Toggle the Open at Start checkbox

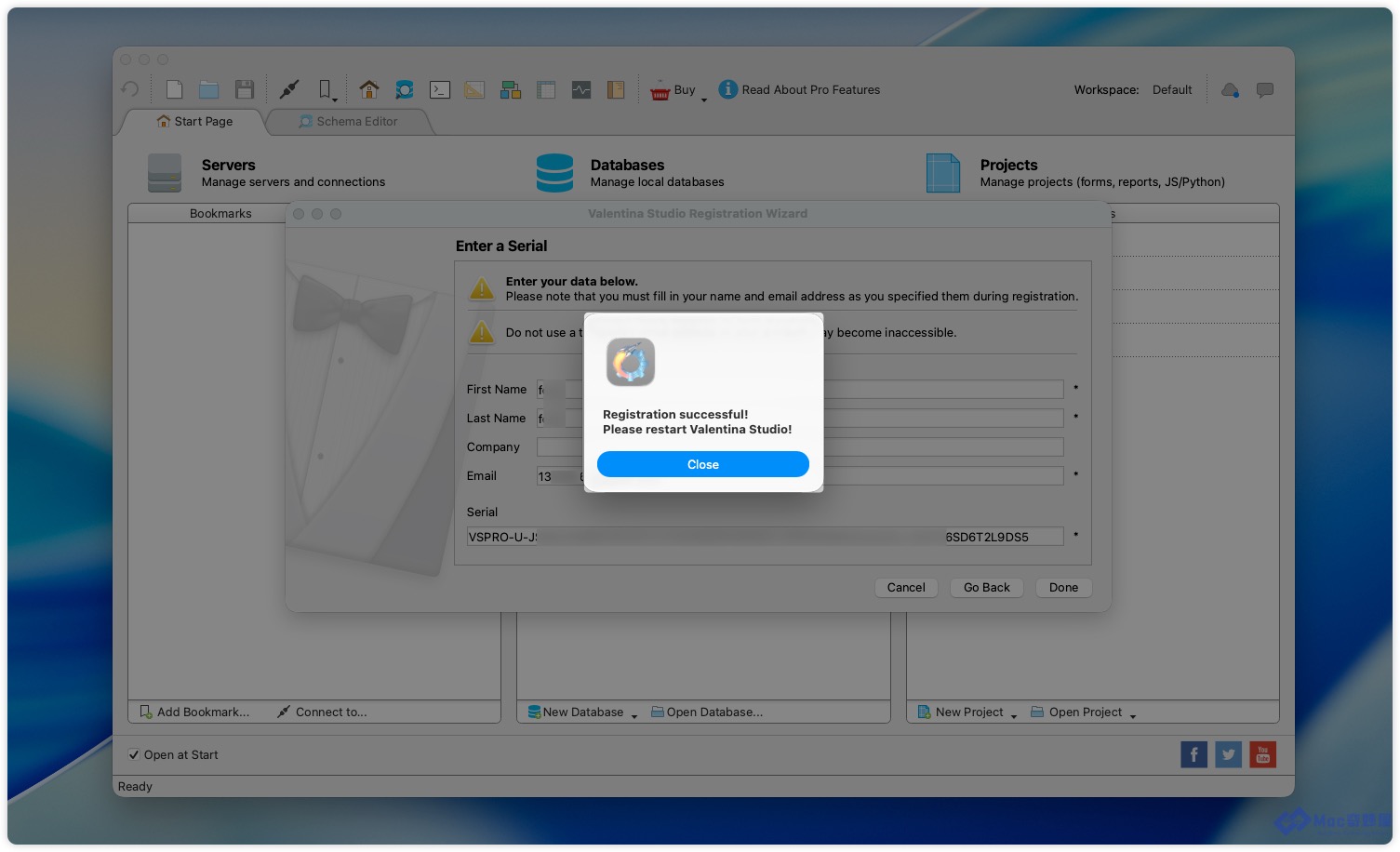point(134,755)
